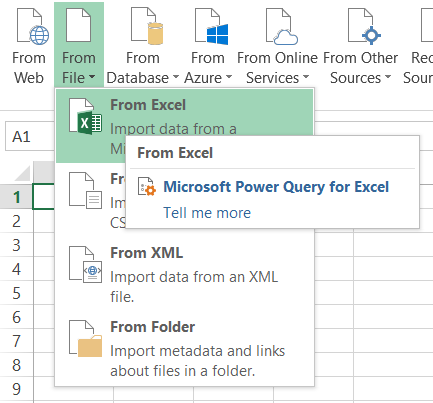
Task: Choose From Folder menu entry
Action: [185, 348]
